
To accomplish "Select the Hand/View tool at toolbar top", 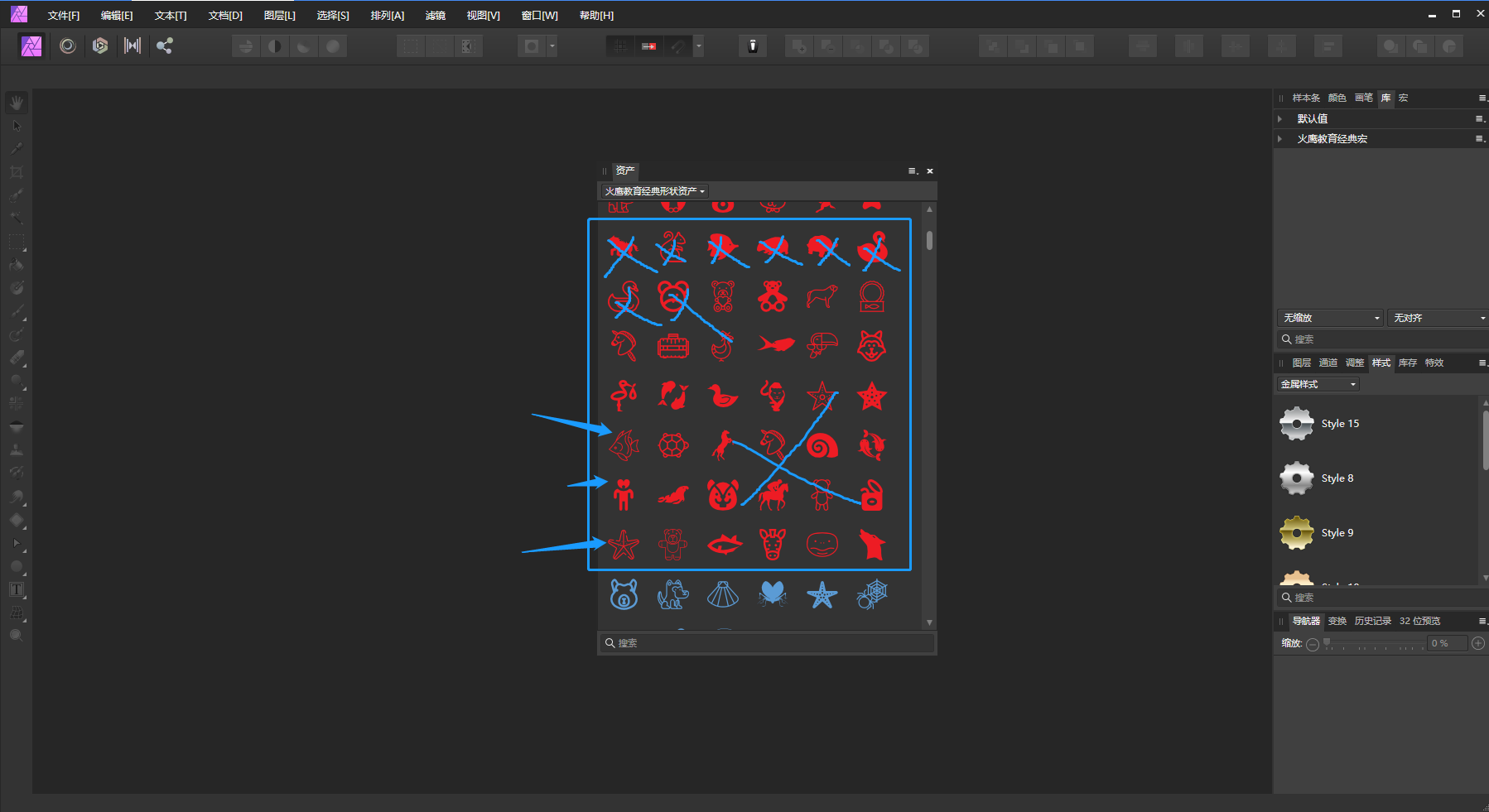I will coord(17,102).
